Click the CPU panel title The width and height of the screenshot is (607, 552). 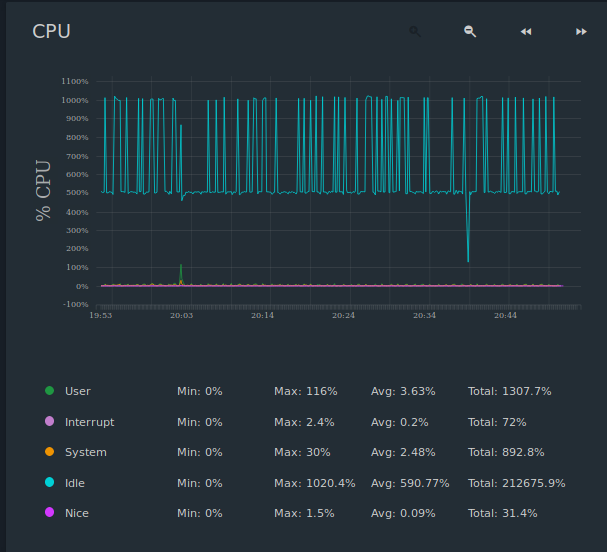click(x=51, y=31)
